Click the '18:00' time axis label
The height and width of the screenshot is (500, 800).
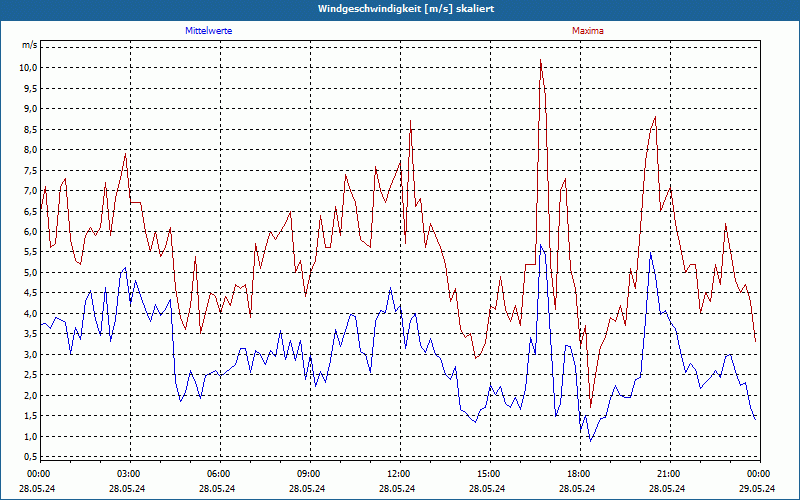point(579,474)
